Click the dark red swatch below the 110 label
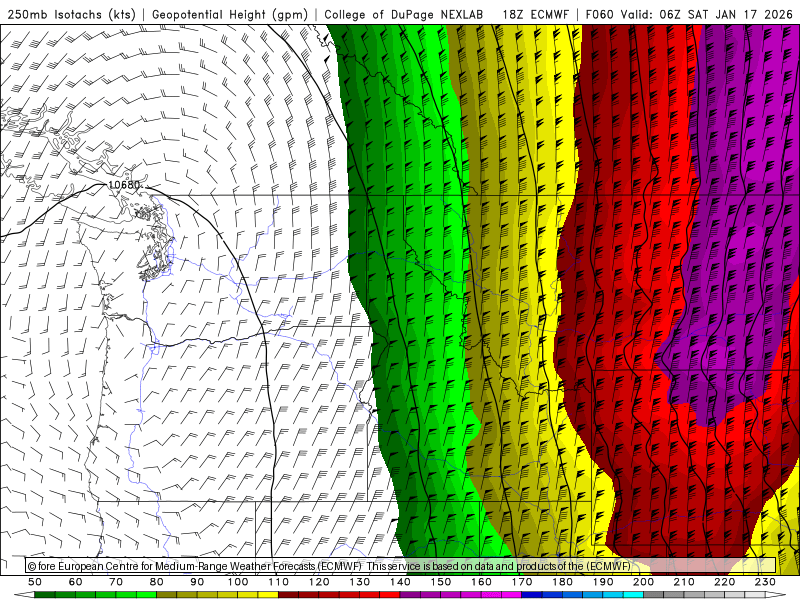800x600 pixels. point(288,595)
